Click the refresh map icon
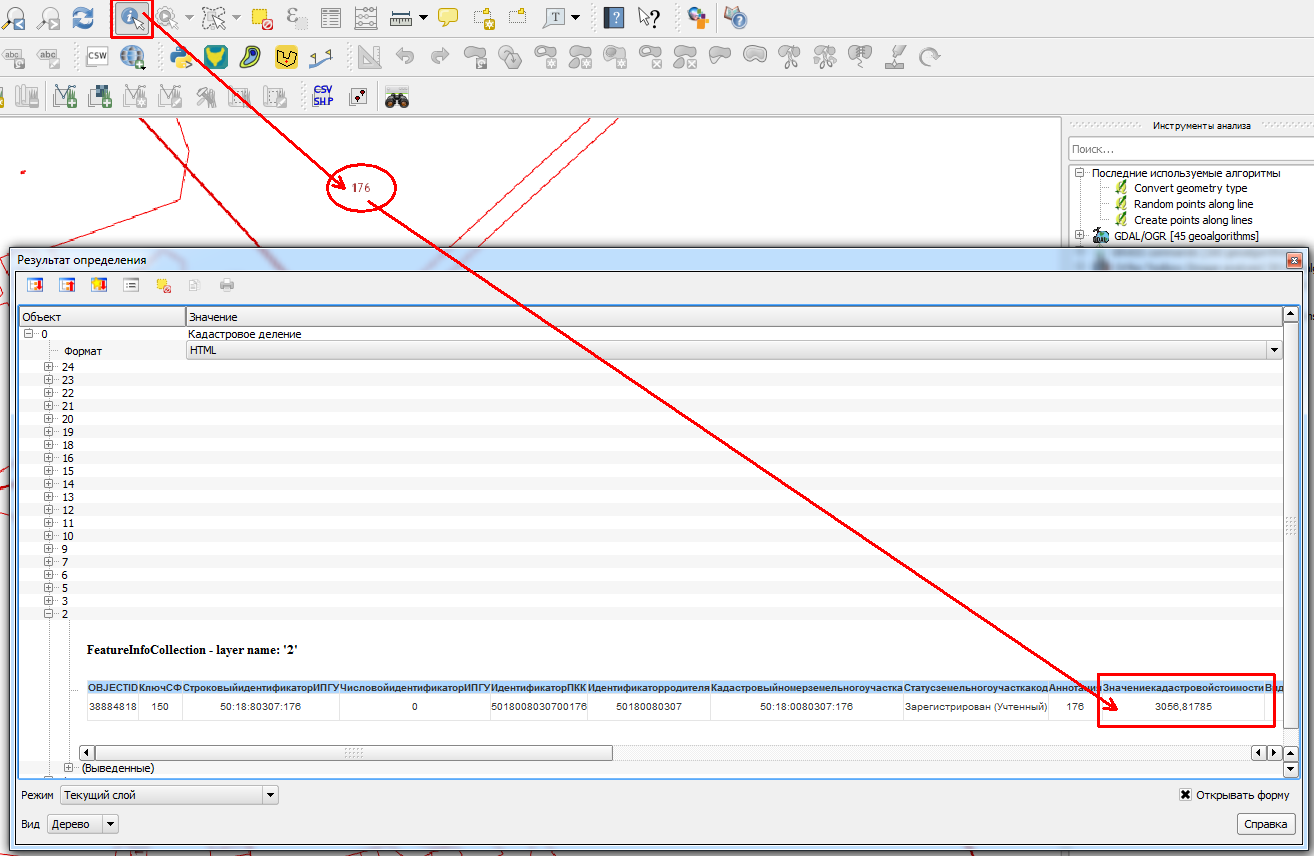 point(83,18)
